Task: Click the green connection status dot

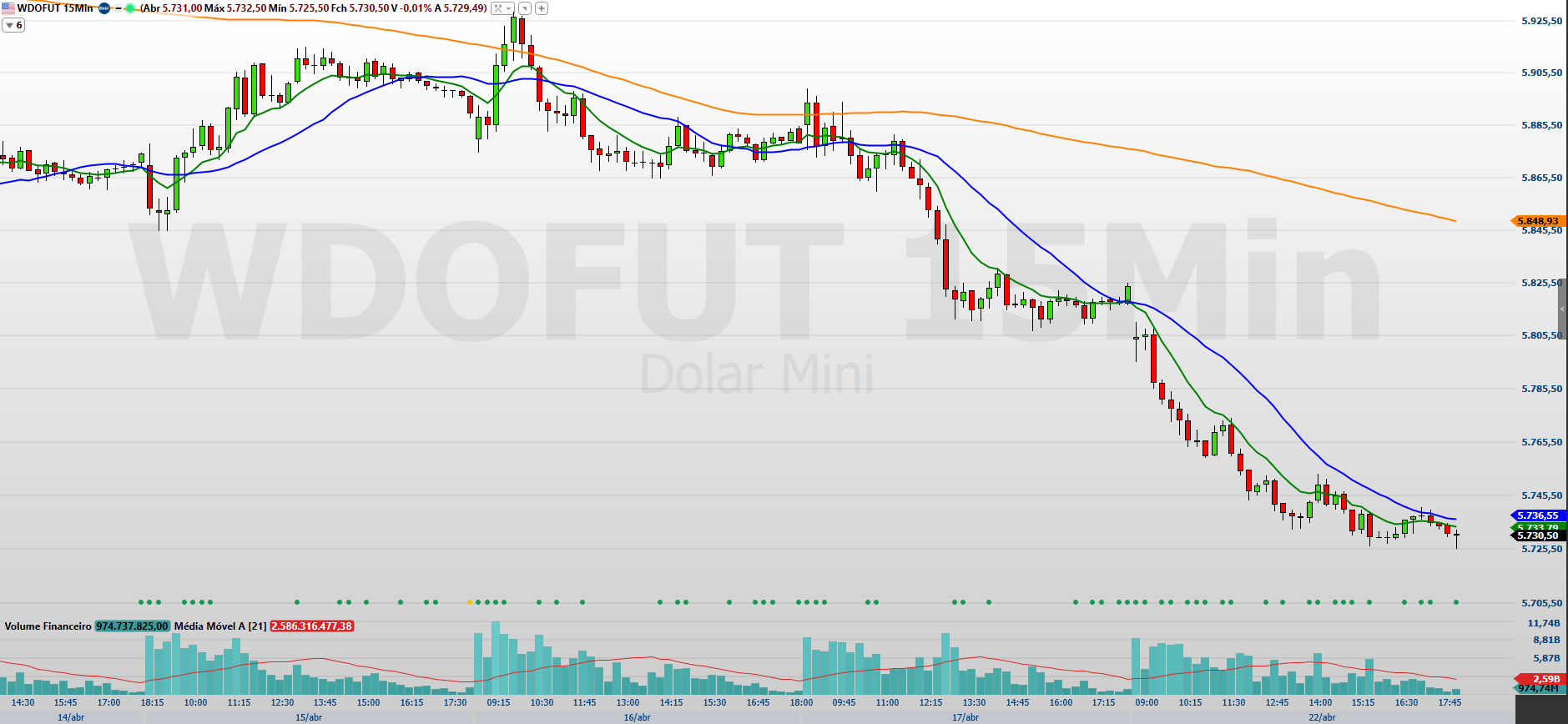Action: click(130, 8)
